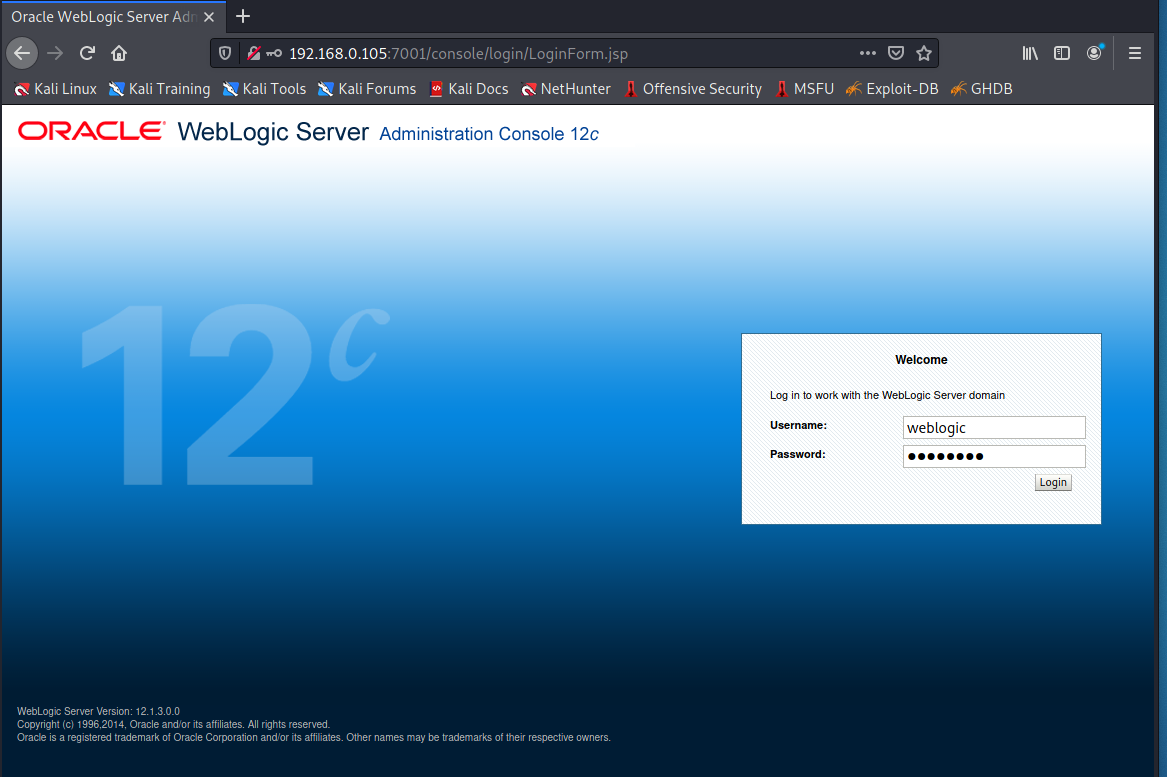Open the Firefox account icon
Screen dimensions: 1167x777
(1094, 53)
